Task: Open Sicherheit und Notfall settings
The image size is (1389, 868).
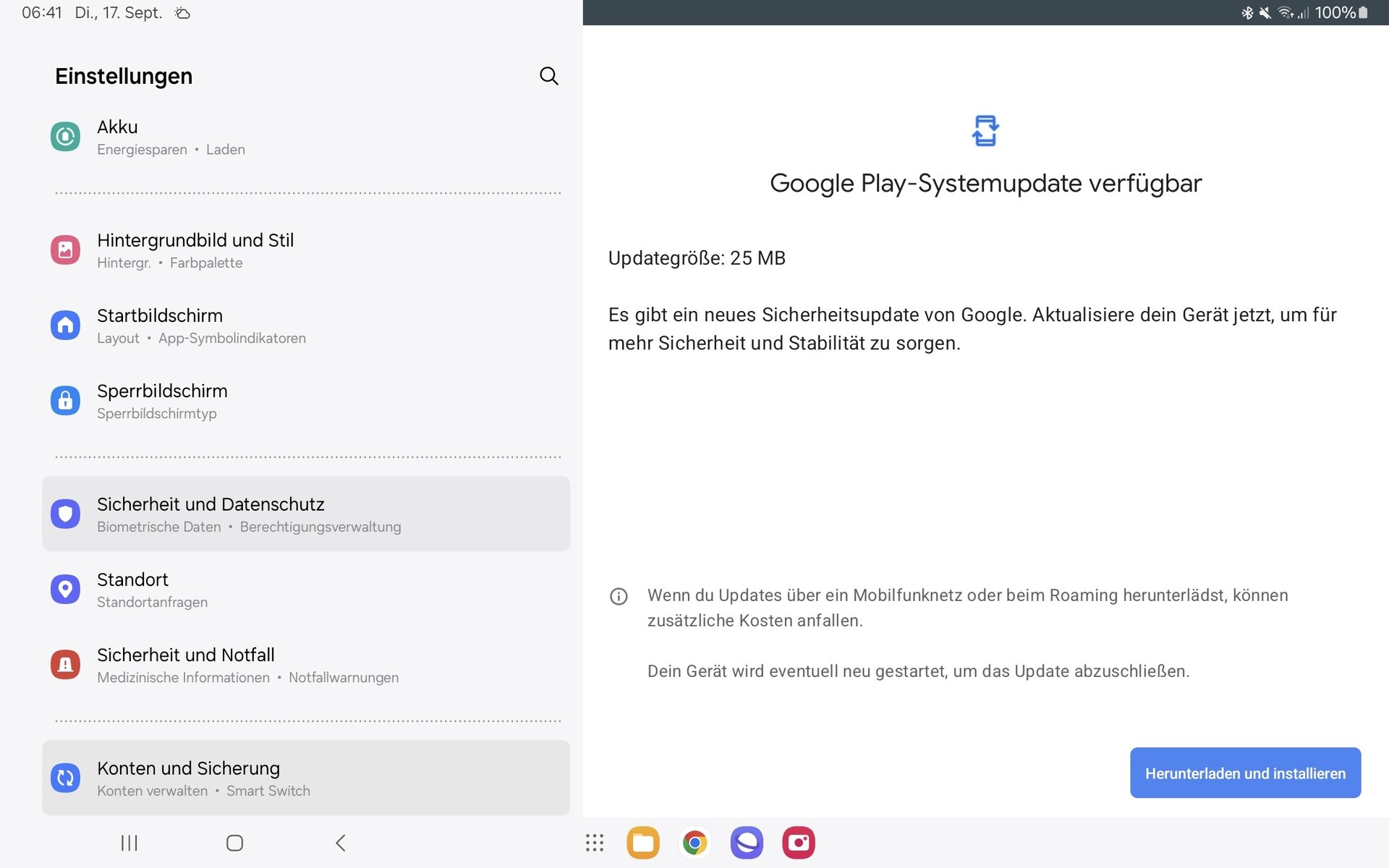Action: coord(186,664)
